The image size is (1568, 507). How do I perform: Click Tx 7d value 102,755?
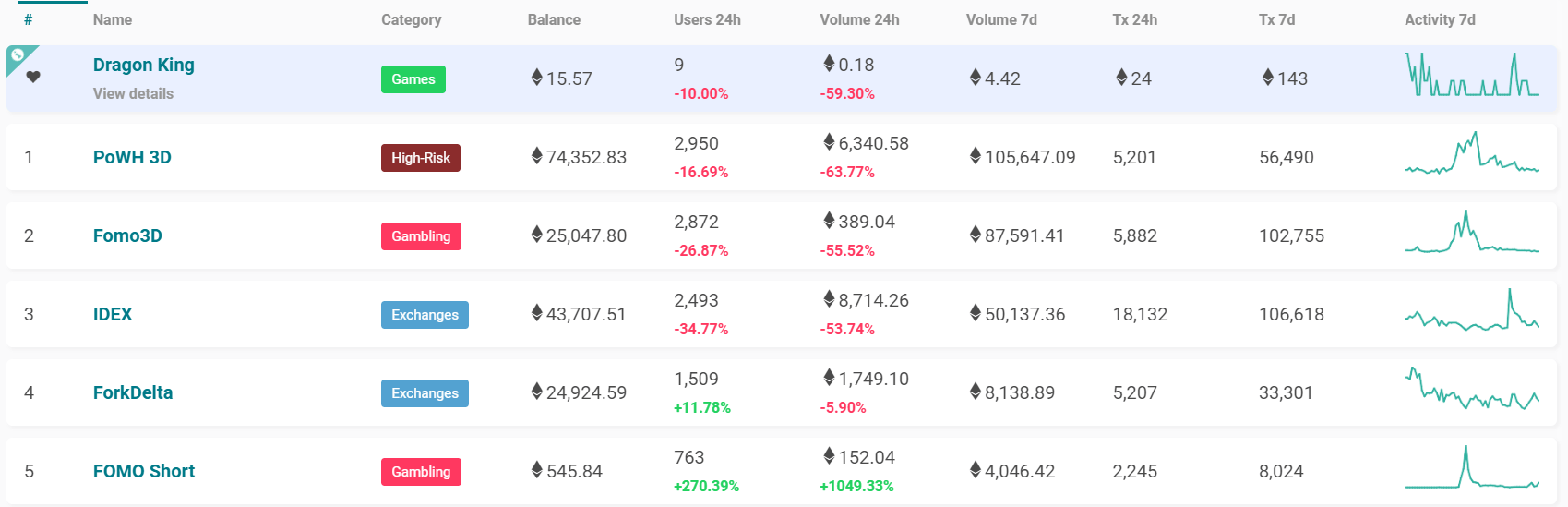(x=1292, y=235)
